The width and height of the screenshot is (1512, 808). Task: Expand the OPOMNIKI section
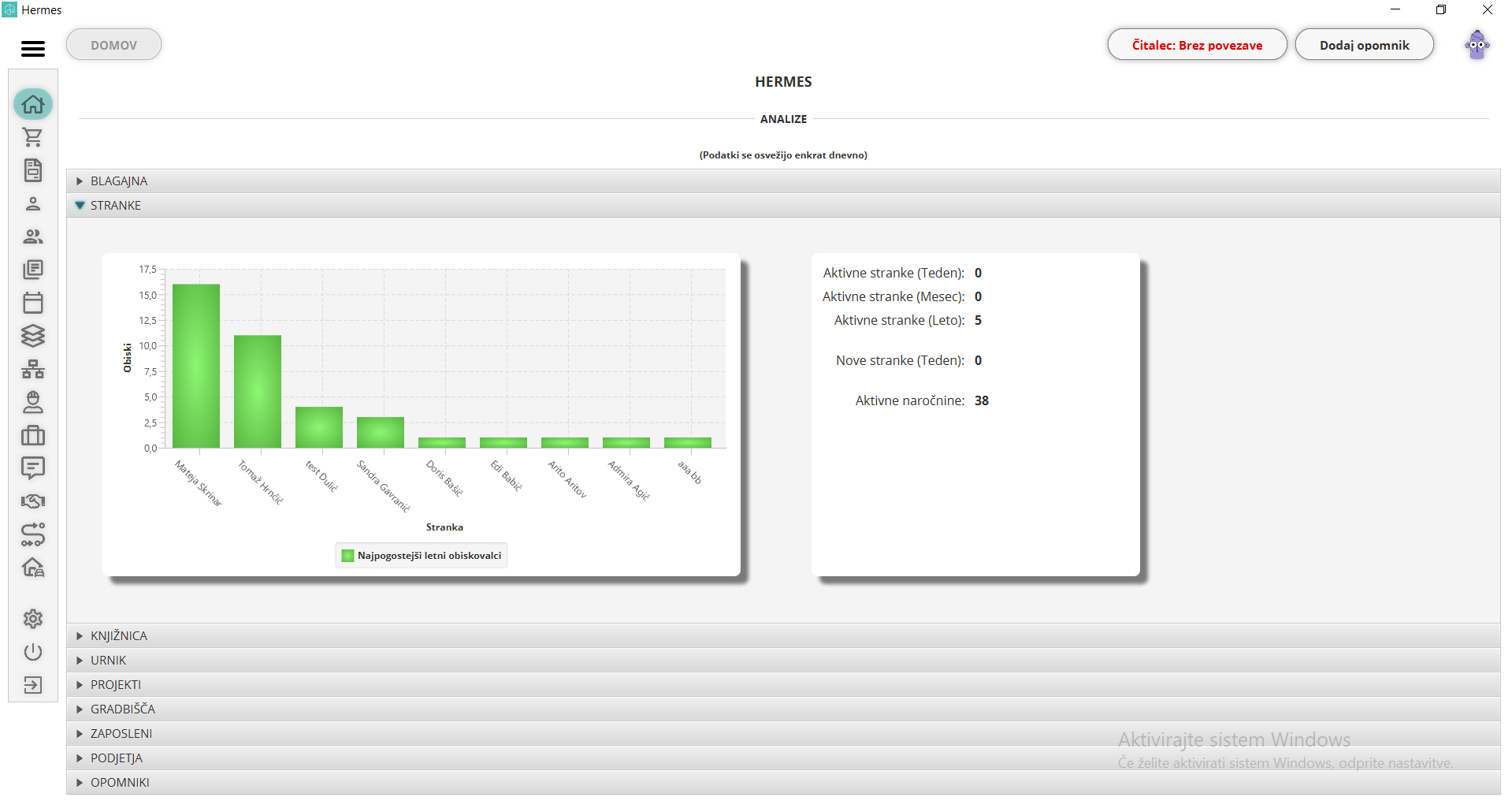point(783,782)
